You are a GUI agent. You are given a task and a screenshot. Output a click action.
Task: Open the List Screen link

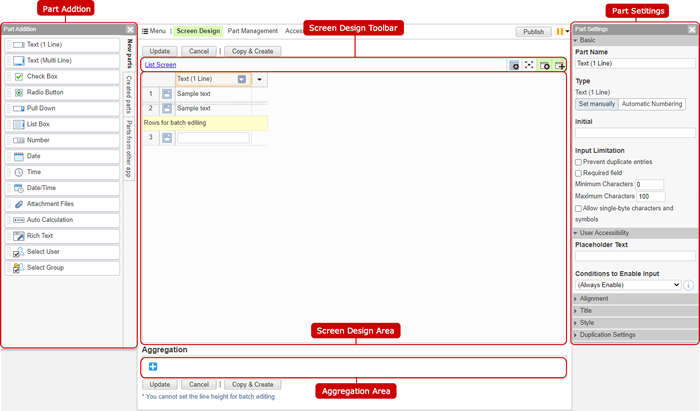pos(160,65)
